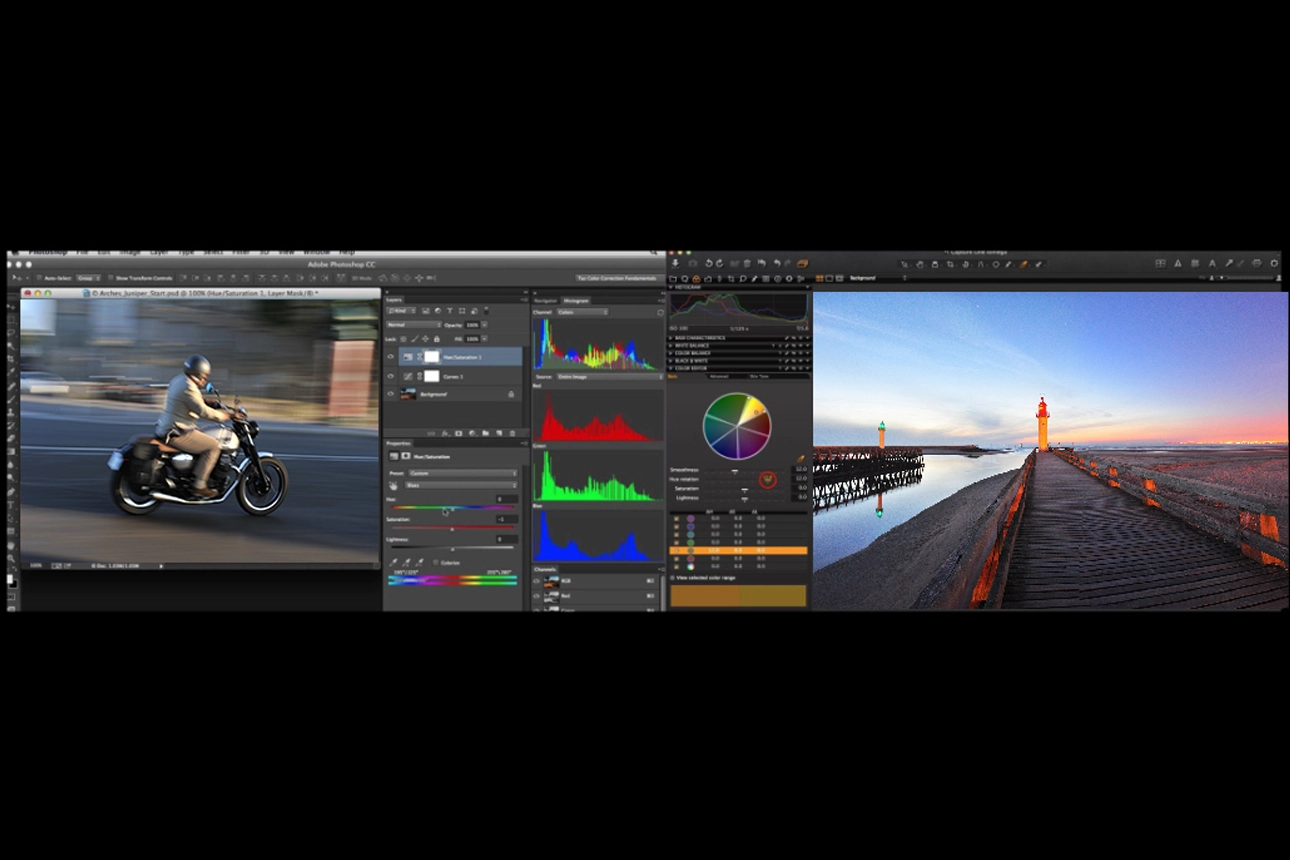Open the Preset Custom dropdown
The width and height of the screenshot is (1290, 860).
click(463, 473)
